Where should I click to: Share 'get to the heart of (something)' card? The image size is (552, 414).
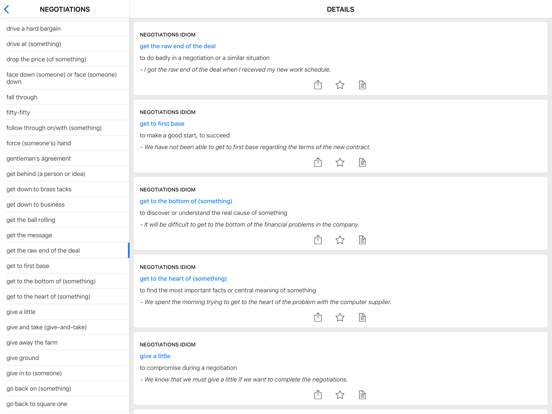pos(318,317)
